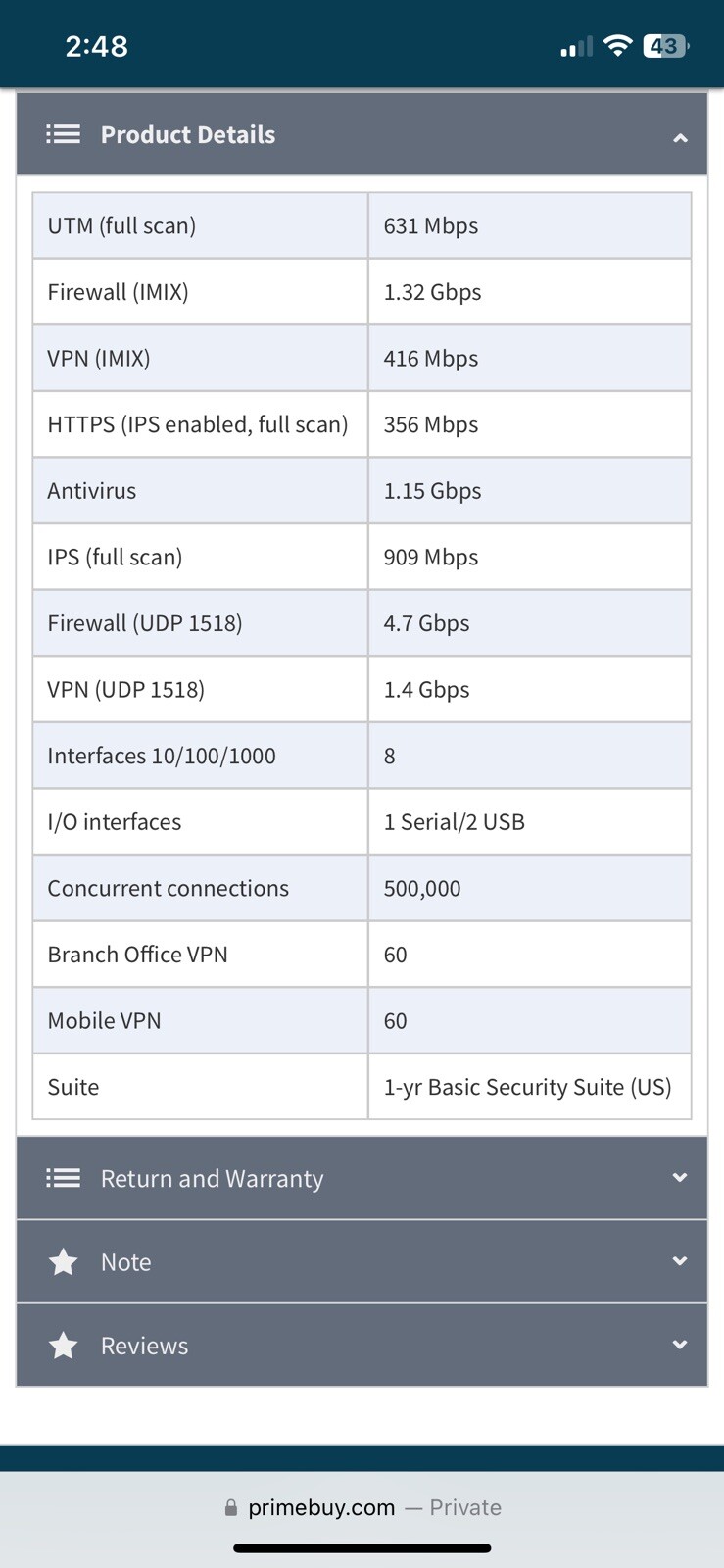Open the Note section label
Viewport: 724px width, 1568px height.
click(126, 1262)
